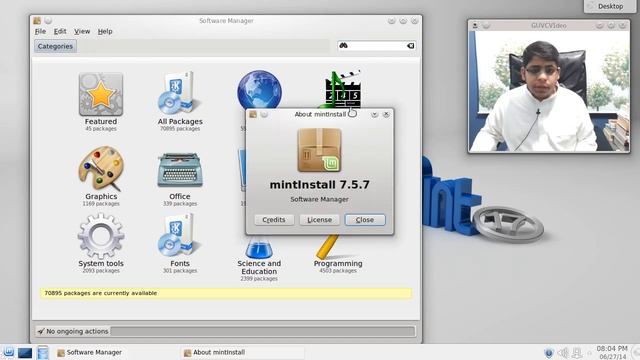Open the System tools gear icon
The image size is (640, 360).
pos(101,236)
